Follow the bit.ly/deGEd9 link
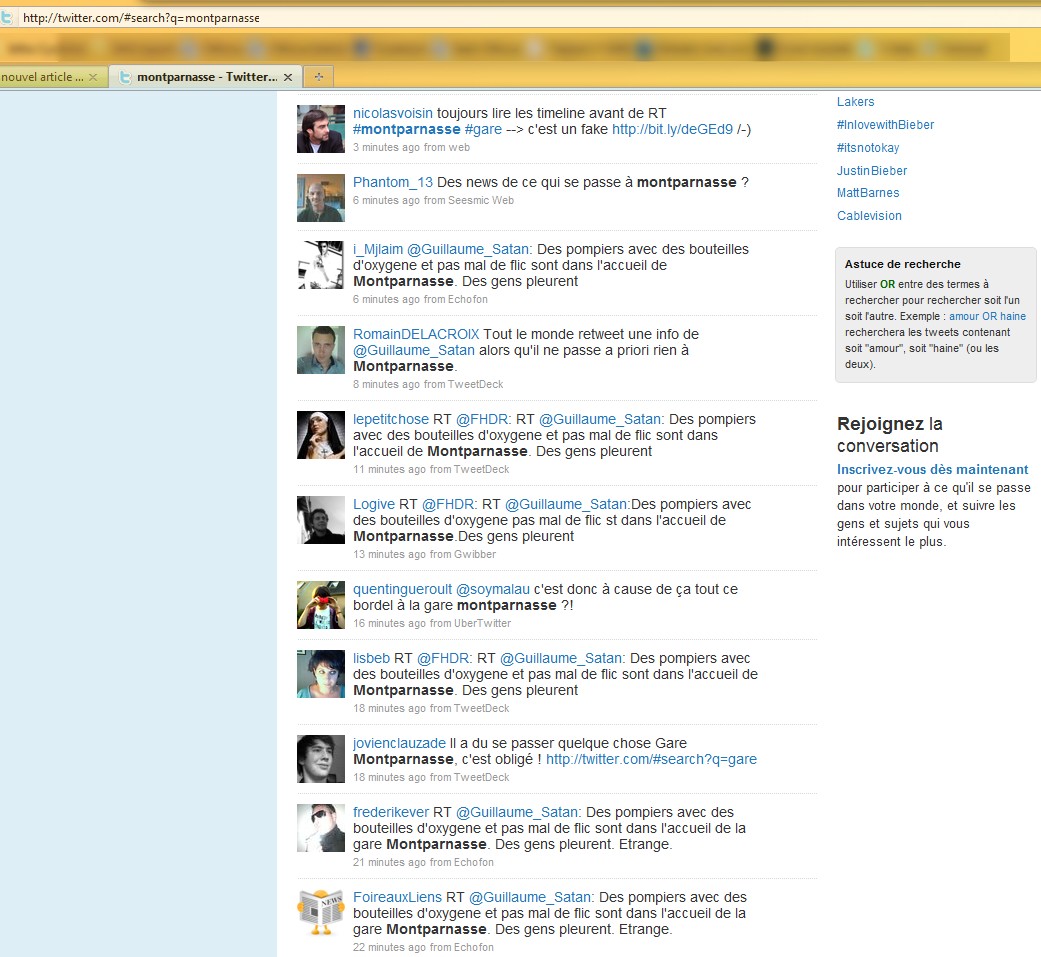 coord(673,130)
